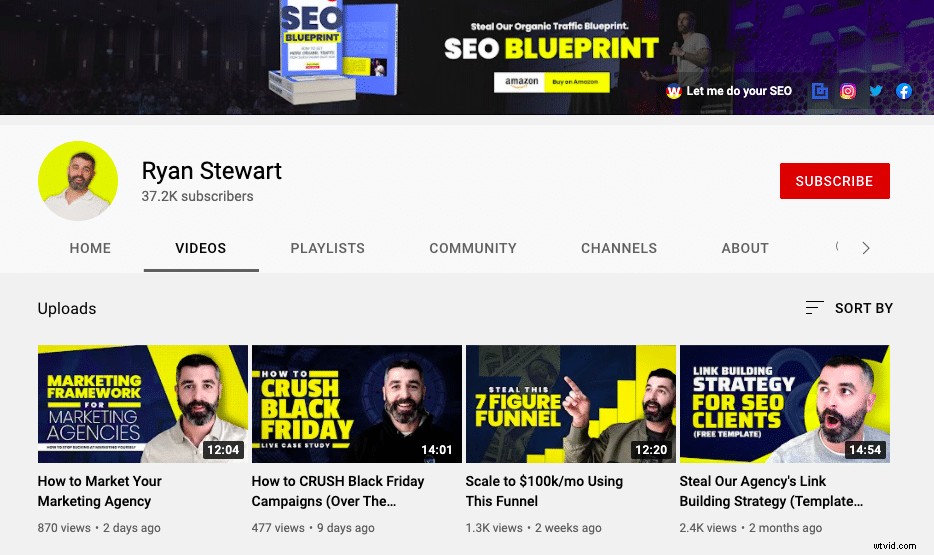Open video title Scale to $100k/mo Using This Funnel

coord(544,491)
